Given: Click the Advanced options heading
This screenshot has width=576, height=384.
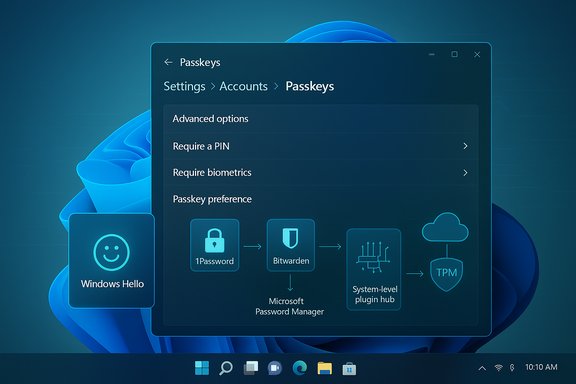Looking at the screenshot, I should pyautogui.click(x=210, y=119).
